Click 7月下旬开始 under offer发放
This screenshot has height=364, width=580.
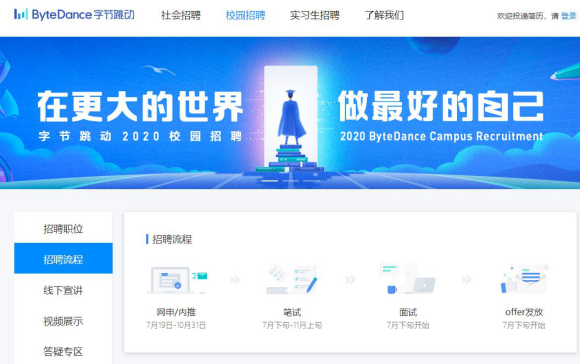(524, 325)
